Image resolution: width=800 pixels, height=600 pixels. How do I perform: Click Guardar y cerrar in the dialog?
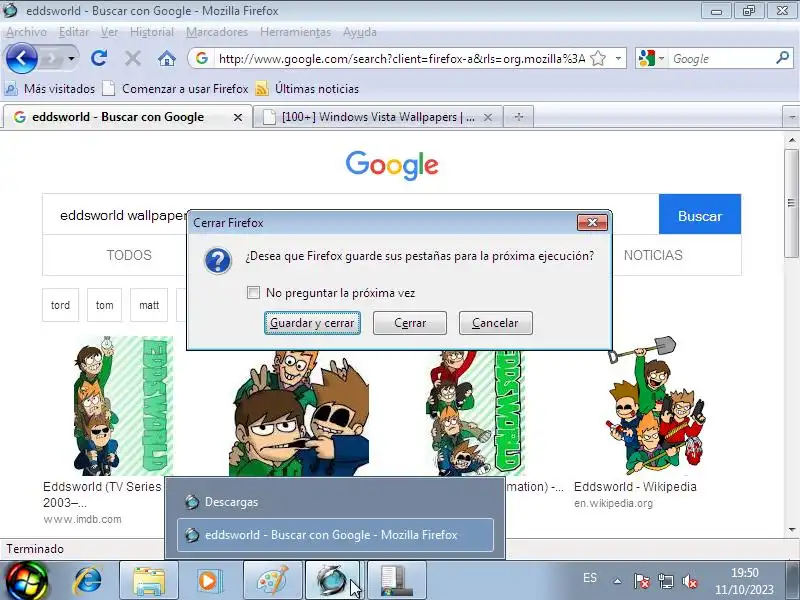312,323
